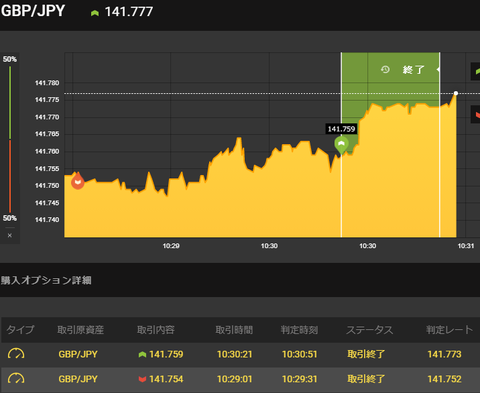480x393 pixels.
Task: Click the gauge icon in the 10:30:21 trade row
Action: coord(16,354)
